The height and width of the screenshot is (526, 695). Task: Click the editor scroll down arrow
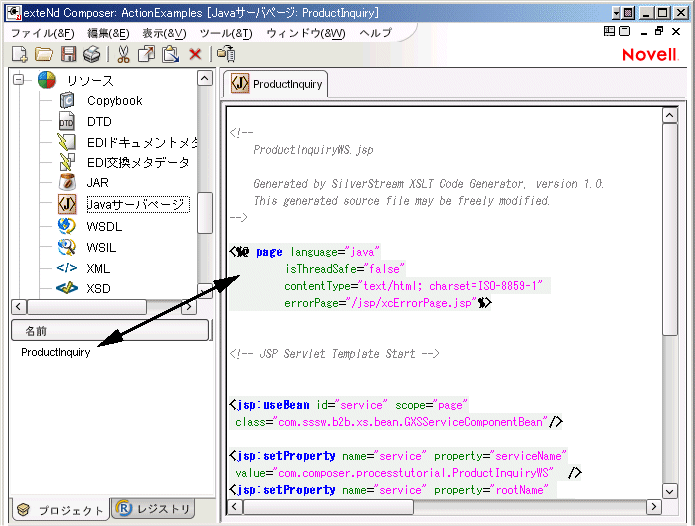click(x=669, y=491)
